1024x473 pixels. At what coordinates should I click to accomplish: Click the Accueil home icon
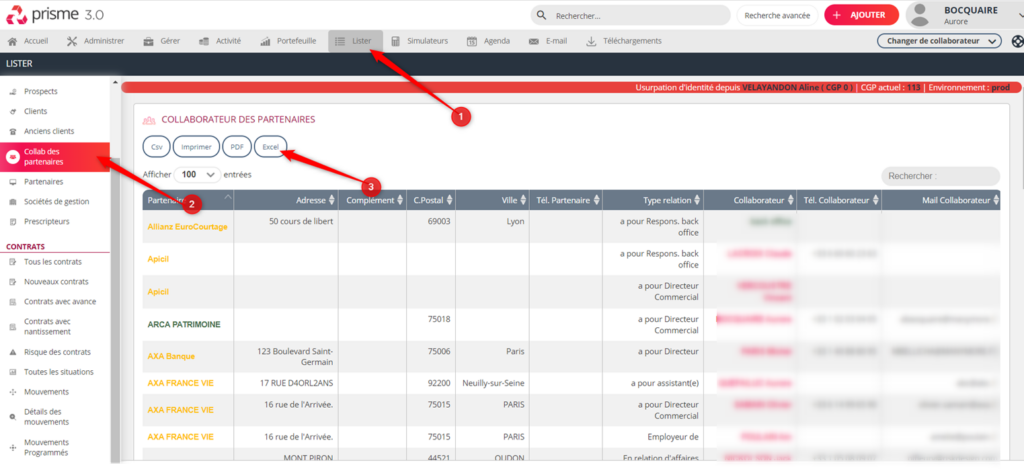pos(13,41)
